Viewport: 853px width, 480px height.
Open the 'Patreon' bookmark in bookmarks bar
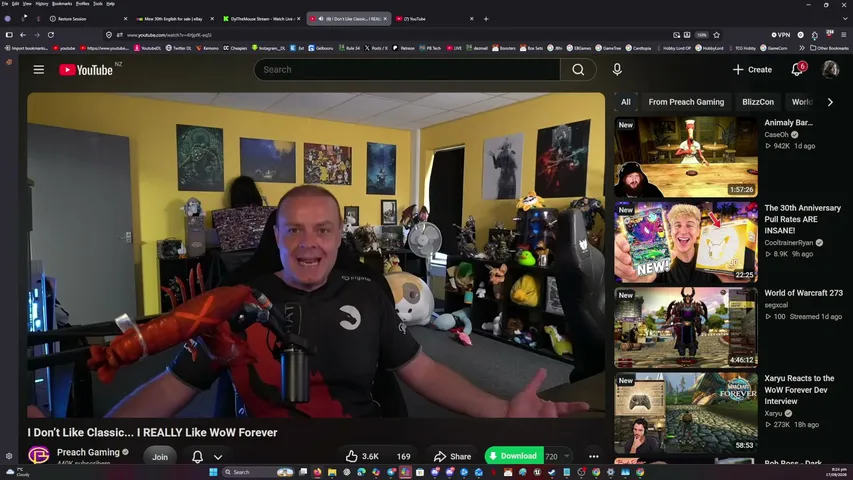click(x=404, y=48)
